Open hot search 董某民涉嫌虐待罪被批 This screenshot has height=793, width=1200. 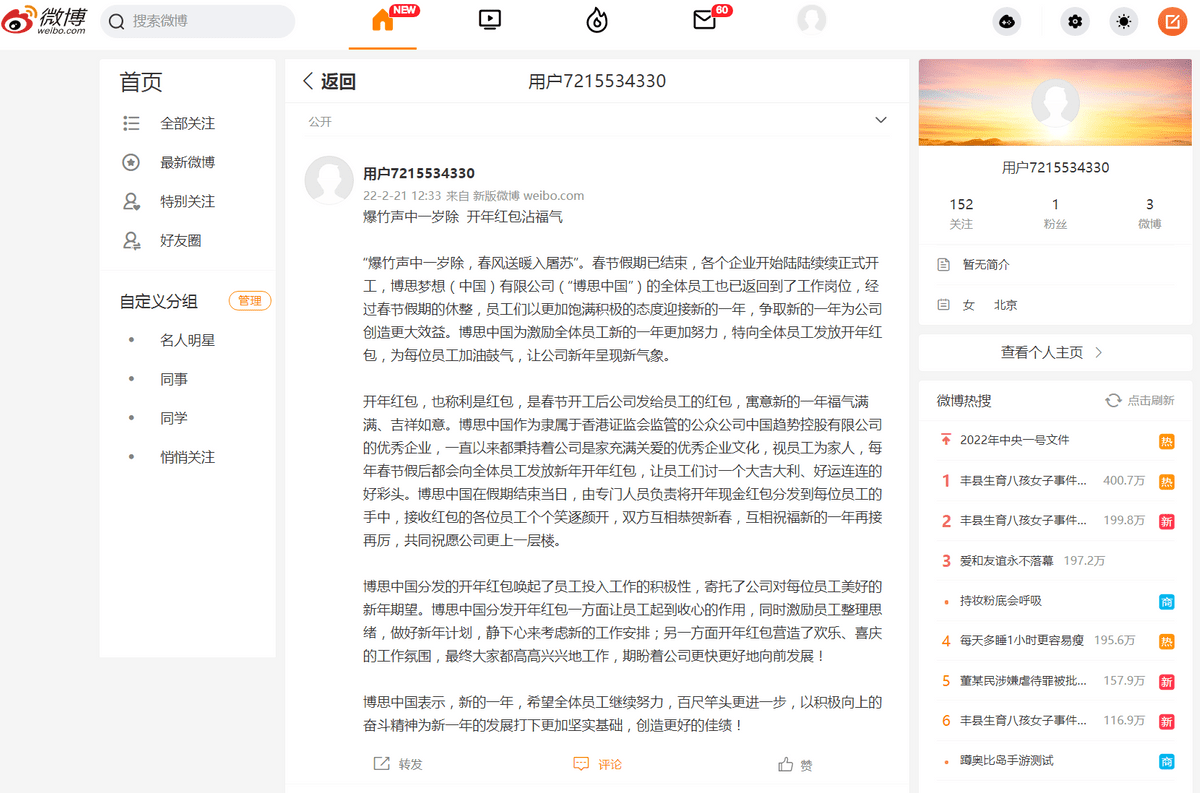tap(1022, 681)
